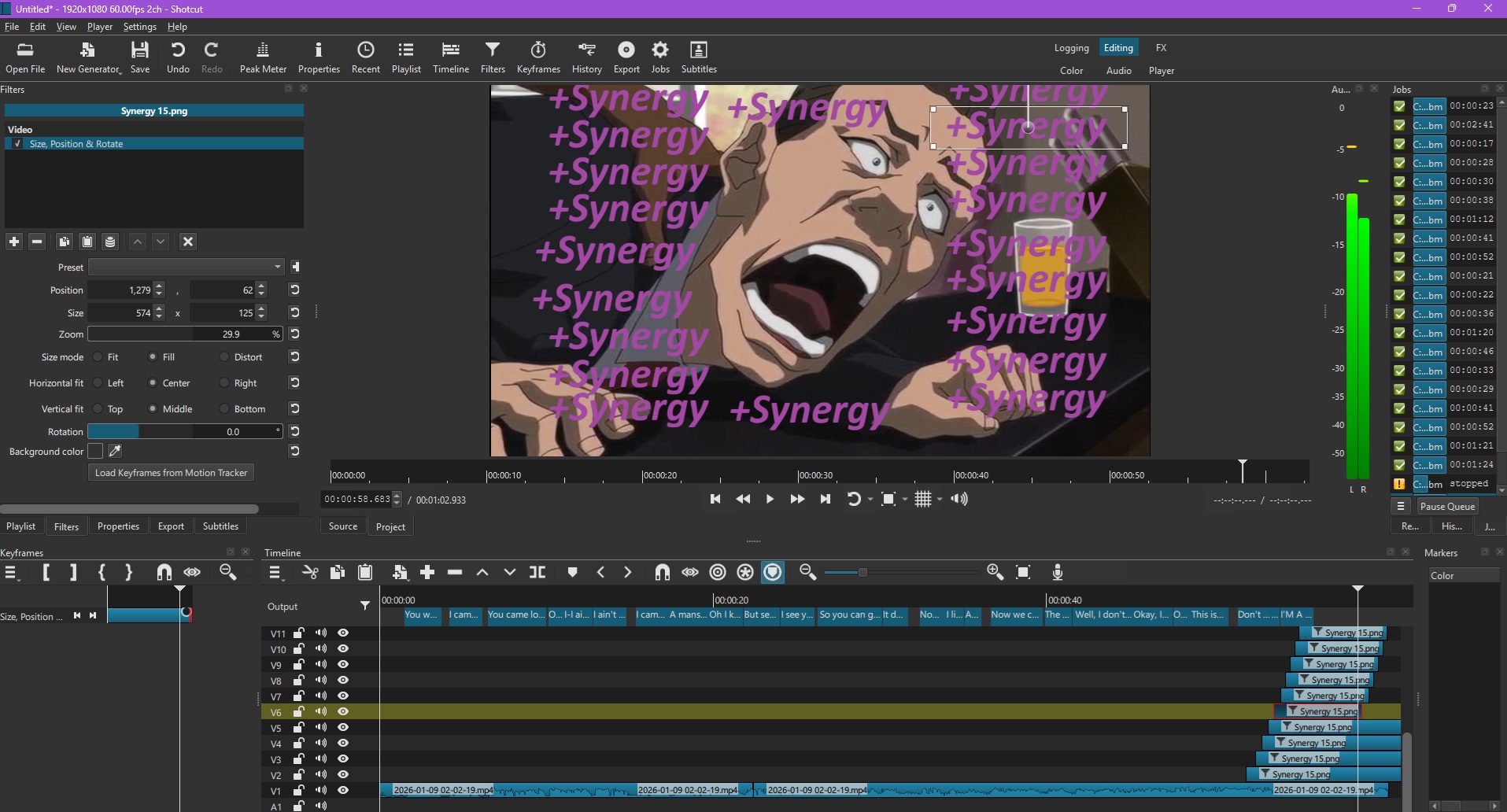
Task: Open the Settings menu
Action: [139, 27]
